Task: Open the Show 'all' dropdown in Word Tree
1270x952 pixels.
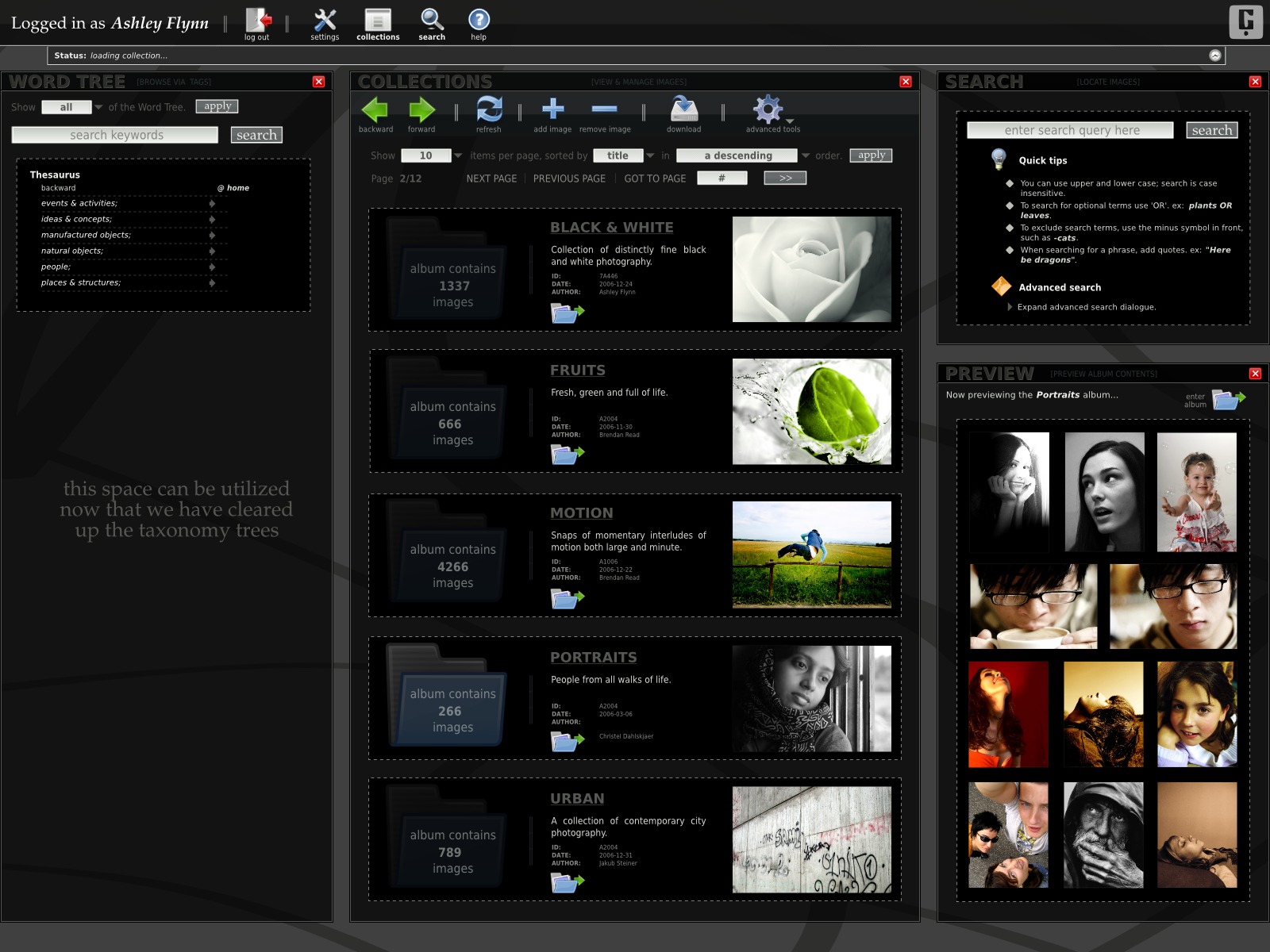Action: coord(73,107)
